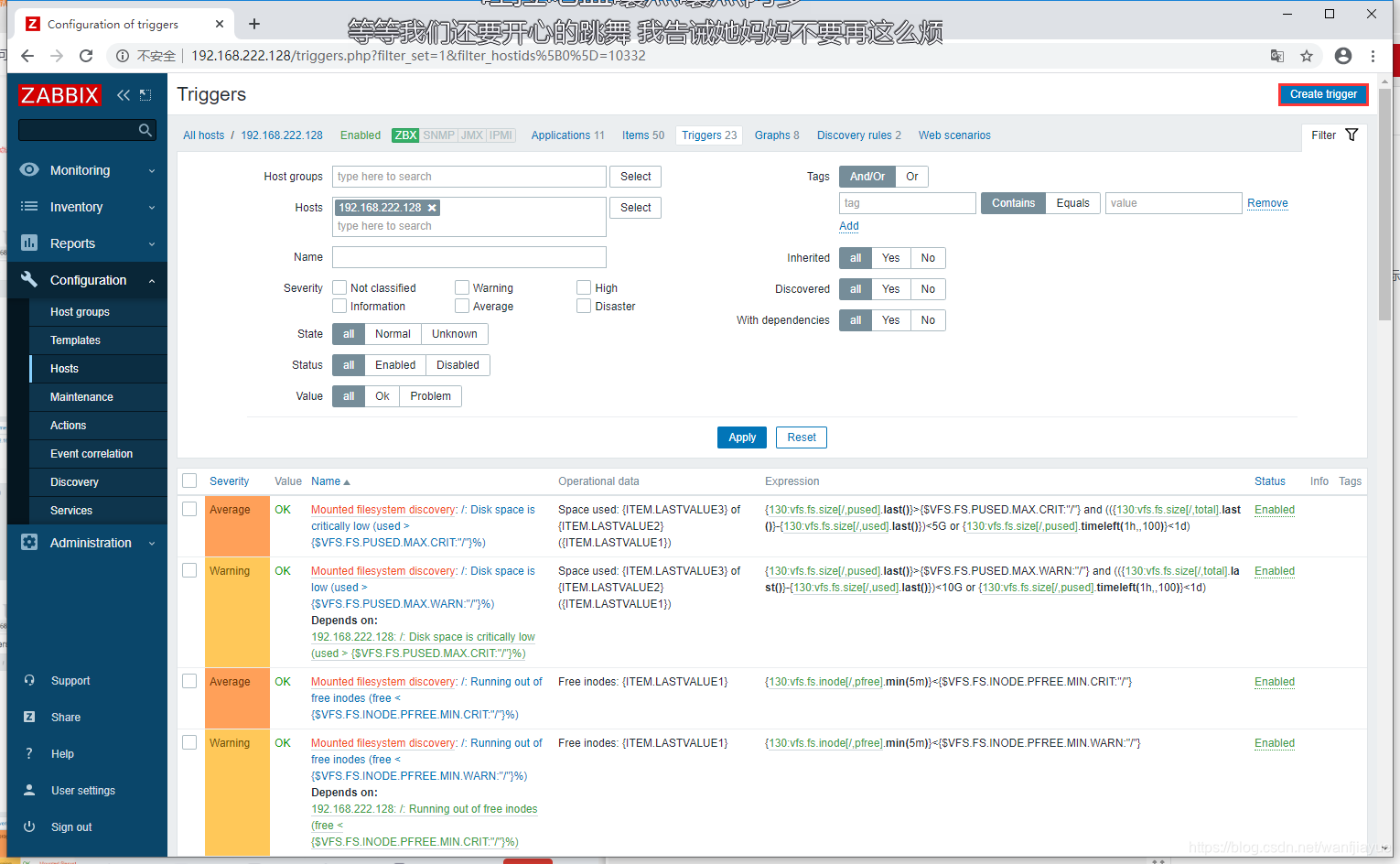Expand the Inventory menu section
The image size is (1400, 864).
(152, 208)
